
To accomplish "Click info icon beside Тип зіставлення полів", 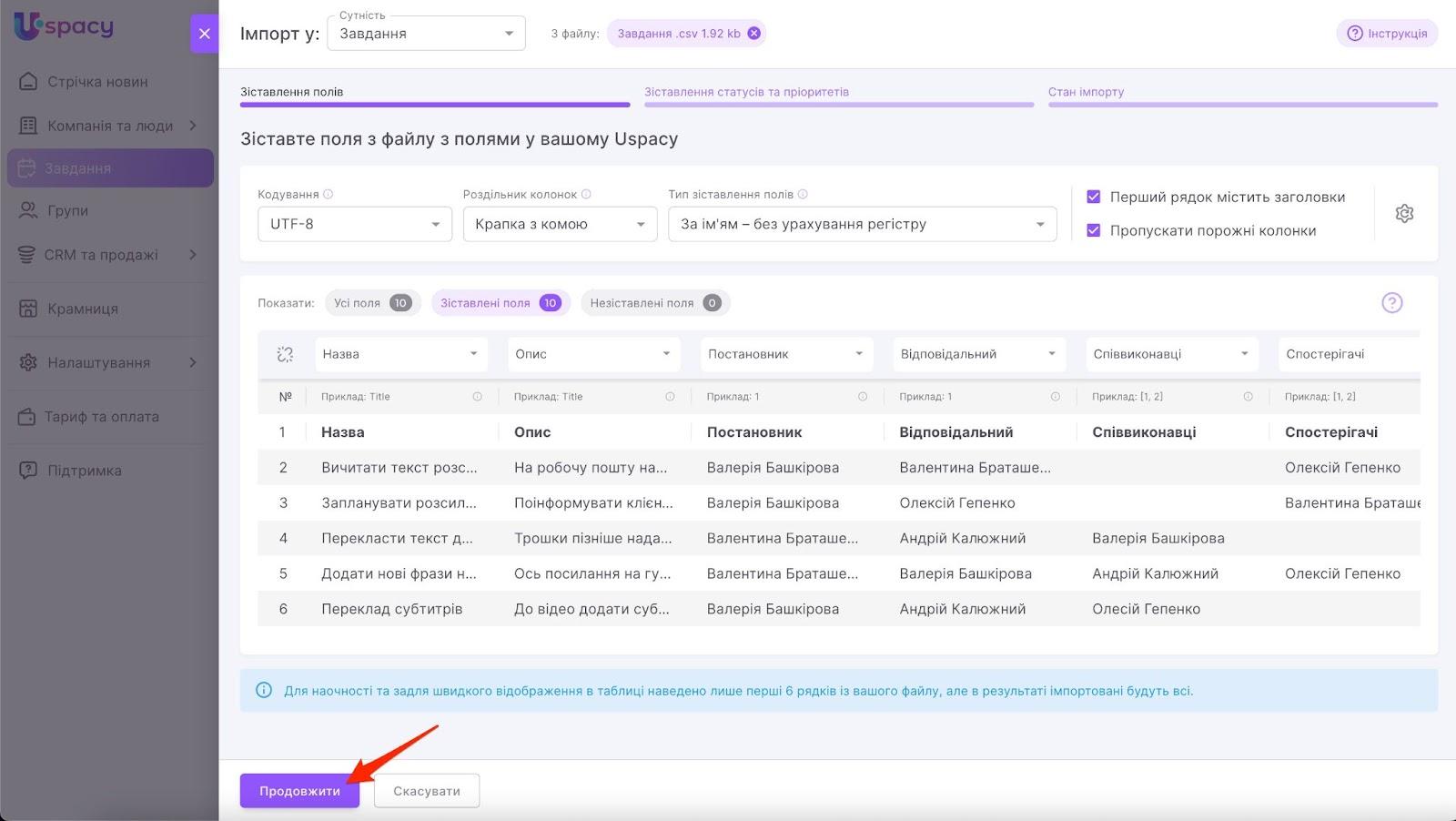I will click(x=803, y=194).
